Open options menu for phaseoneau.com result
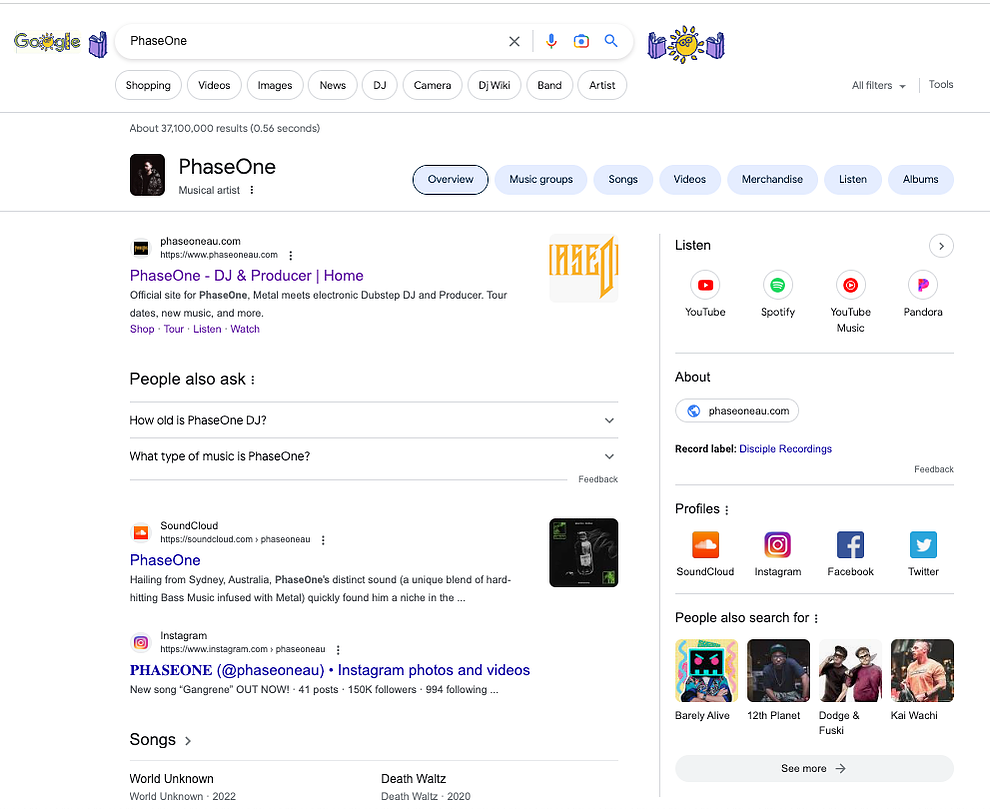This screenshot has width=990, height=809. [290, 256]
